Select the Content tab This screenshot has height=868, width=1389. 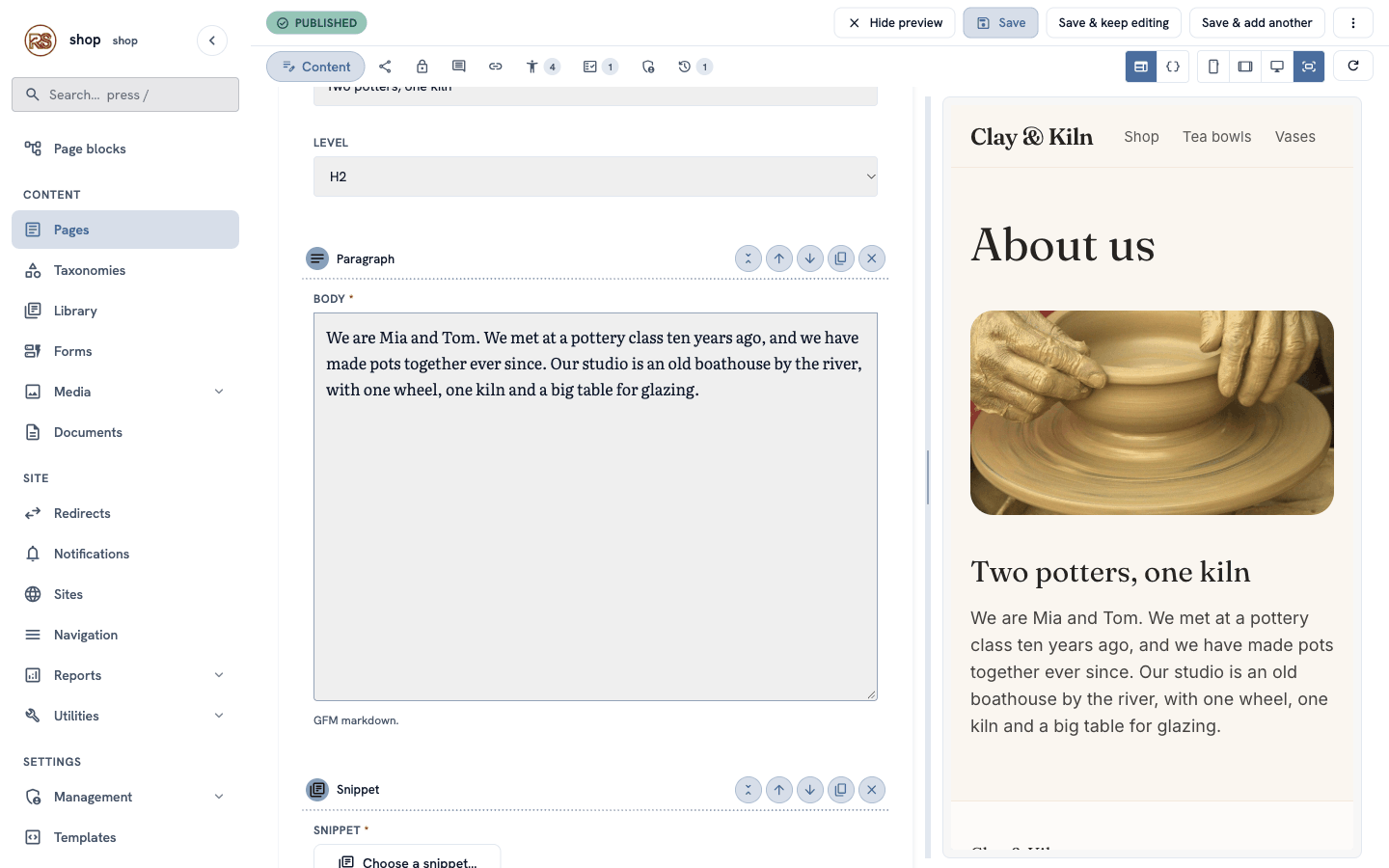pyautogui.click(x=315, y=67)
